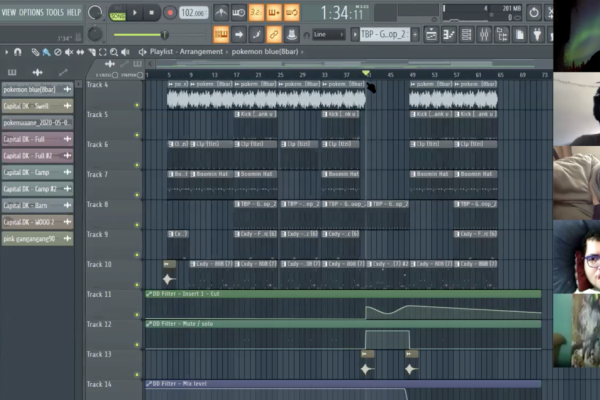The image size is (600, 400).
Task: Open the Mixer view icon
Action: coord(484,35)
